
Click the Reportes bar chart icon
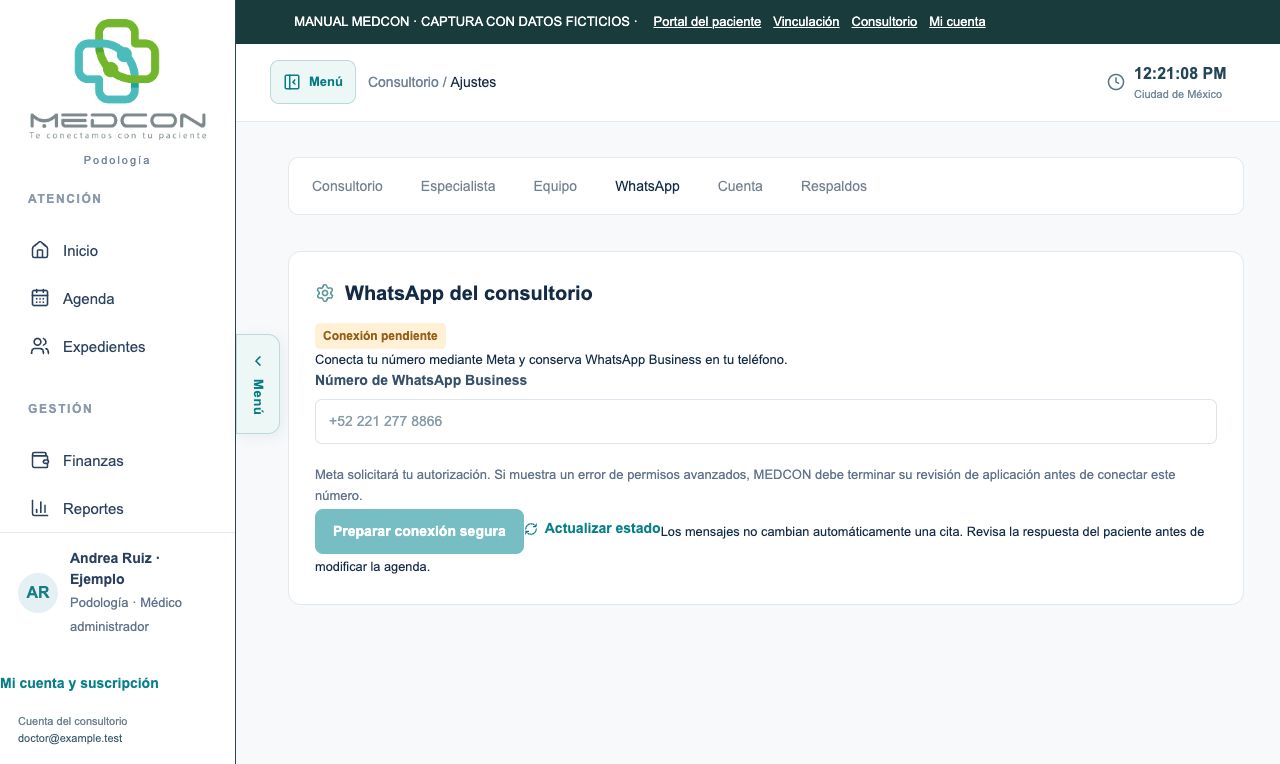[x=40, y=508]
